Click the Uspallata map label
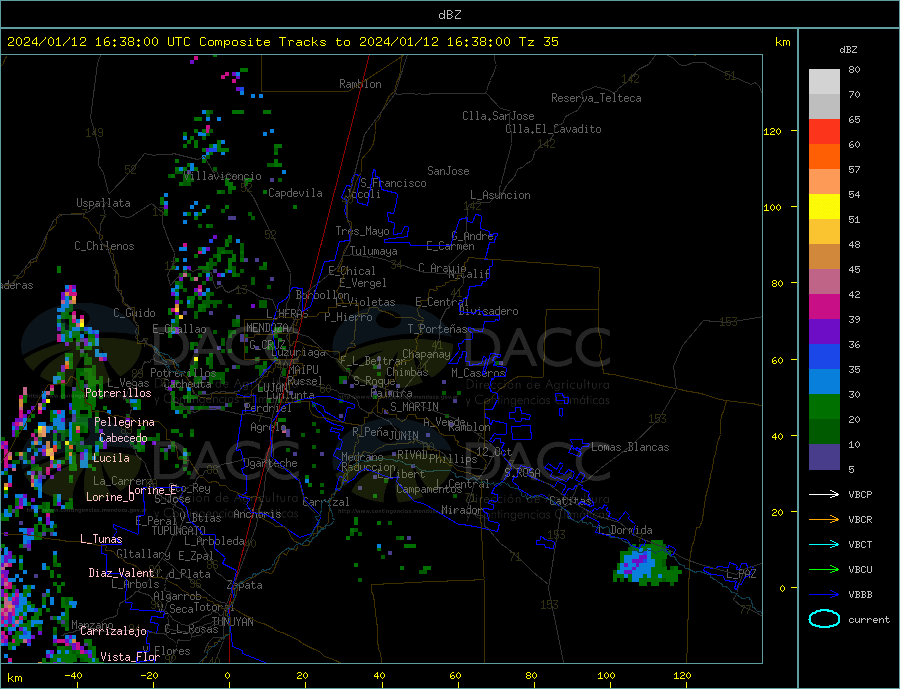The height and width of the screenshot is (689, 900). click(103, 203)
